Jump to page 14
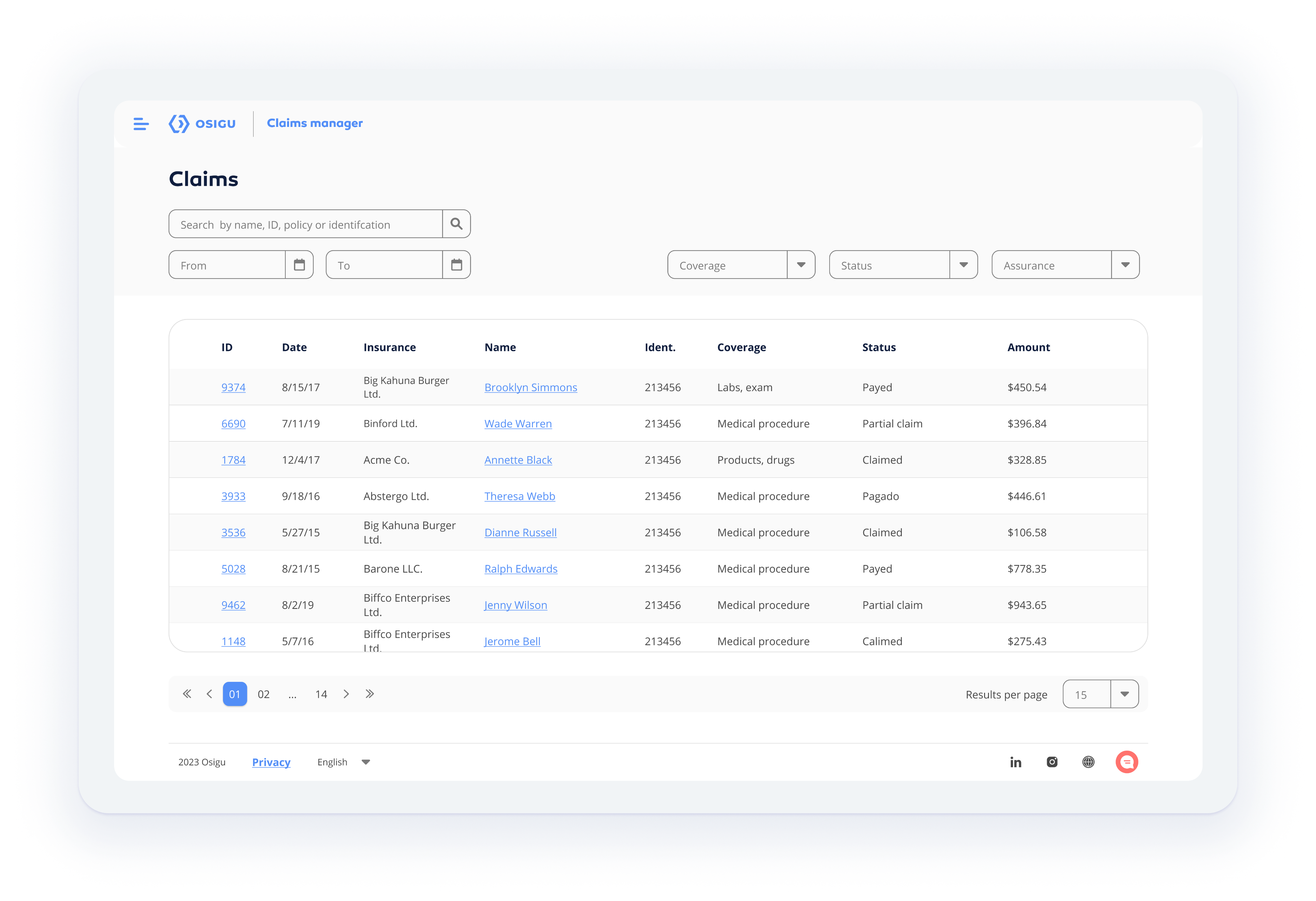This screenshot has height=901, width=1316. (321, 694)
